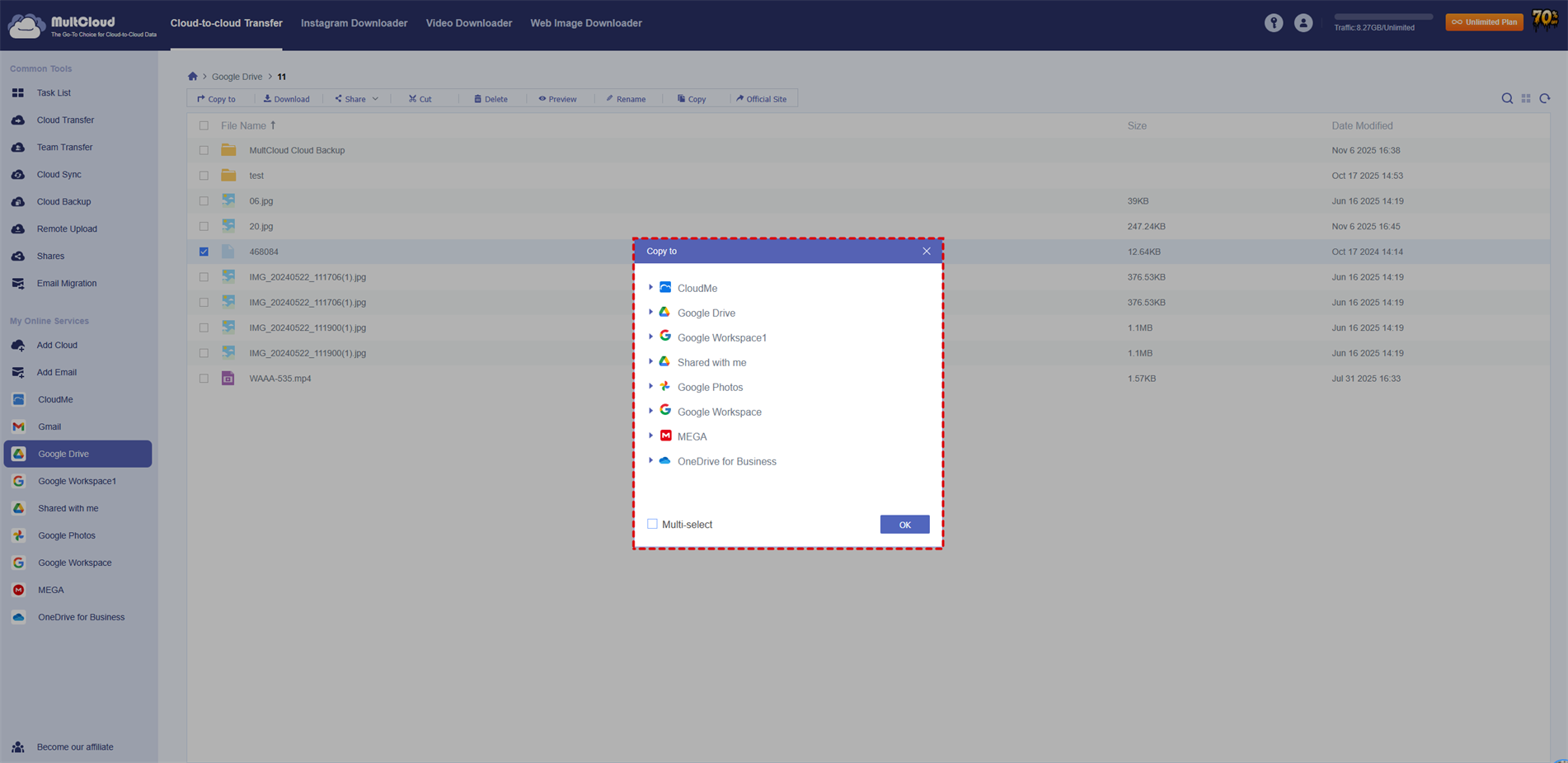Open Team Transfer from sidebar icon

[18, 148]
